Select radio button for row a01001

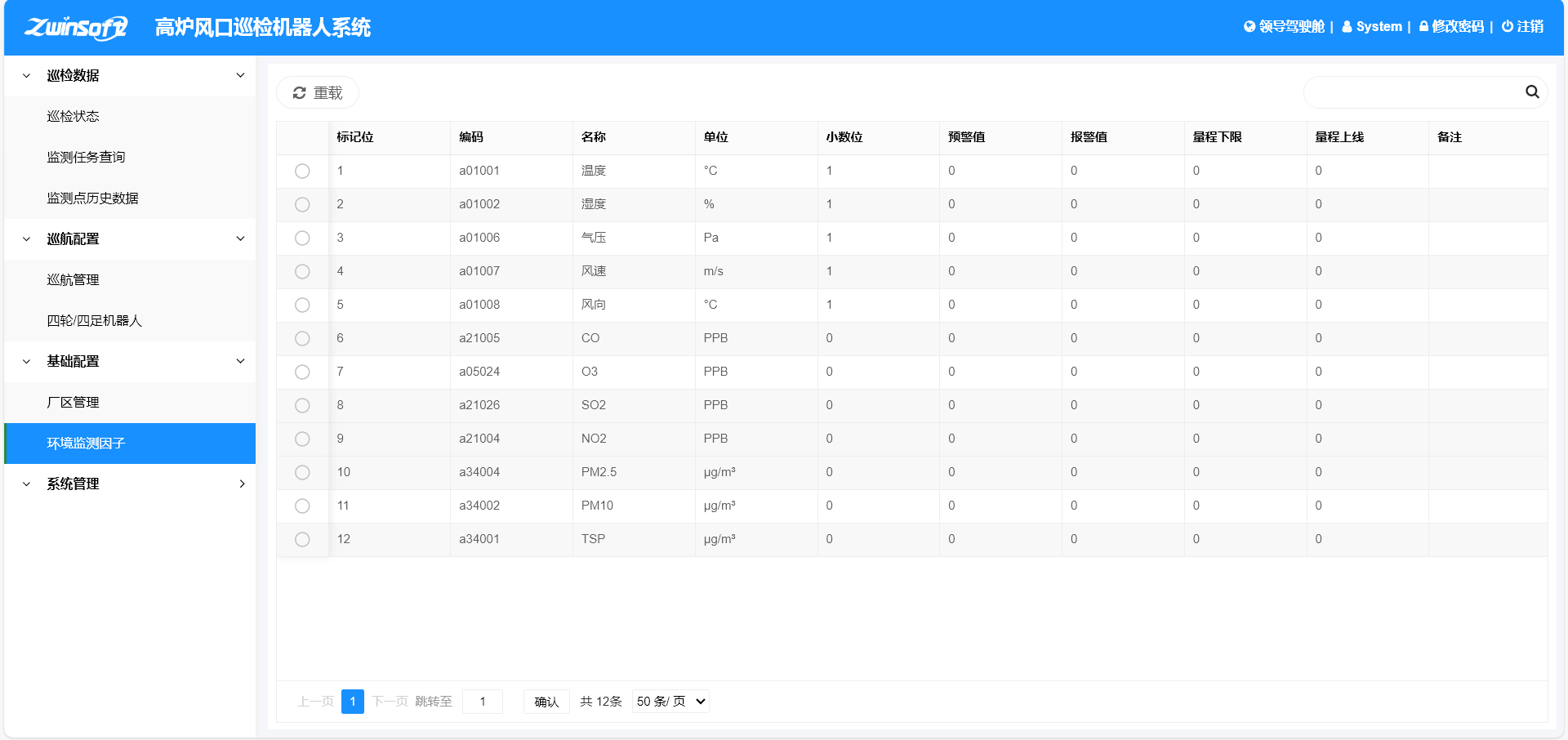[x=302, y=172]
